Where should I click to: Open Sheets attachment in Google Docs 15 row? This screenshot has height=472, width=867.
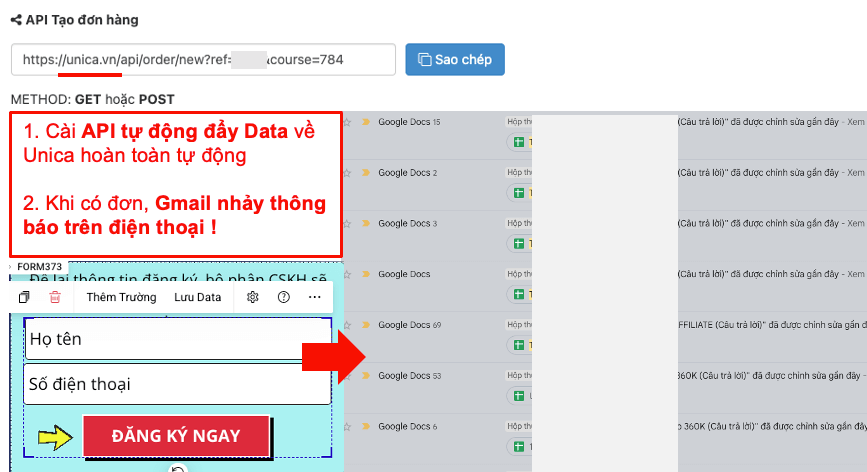[x=519, y=142]
